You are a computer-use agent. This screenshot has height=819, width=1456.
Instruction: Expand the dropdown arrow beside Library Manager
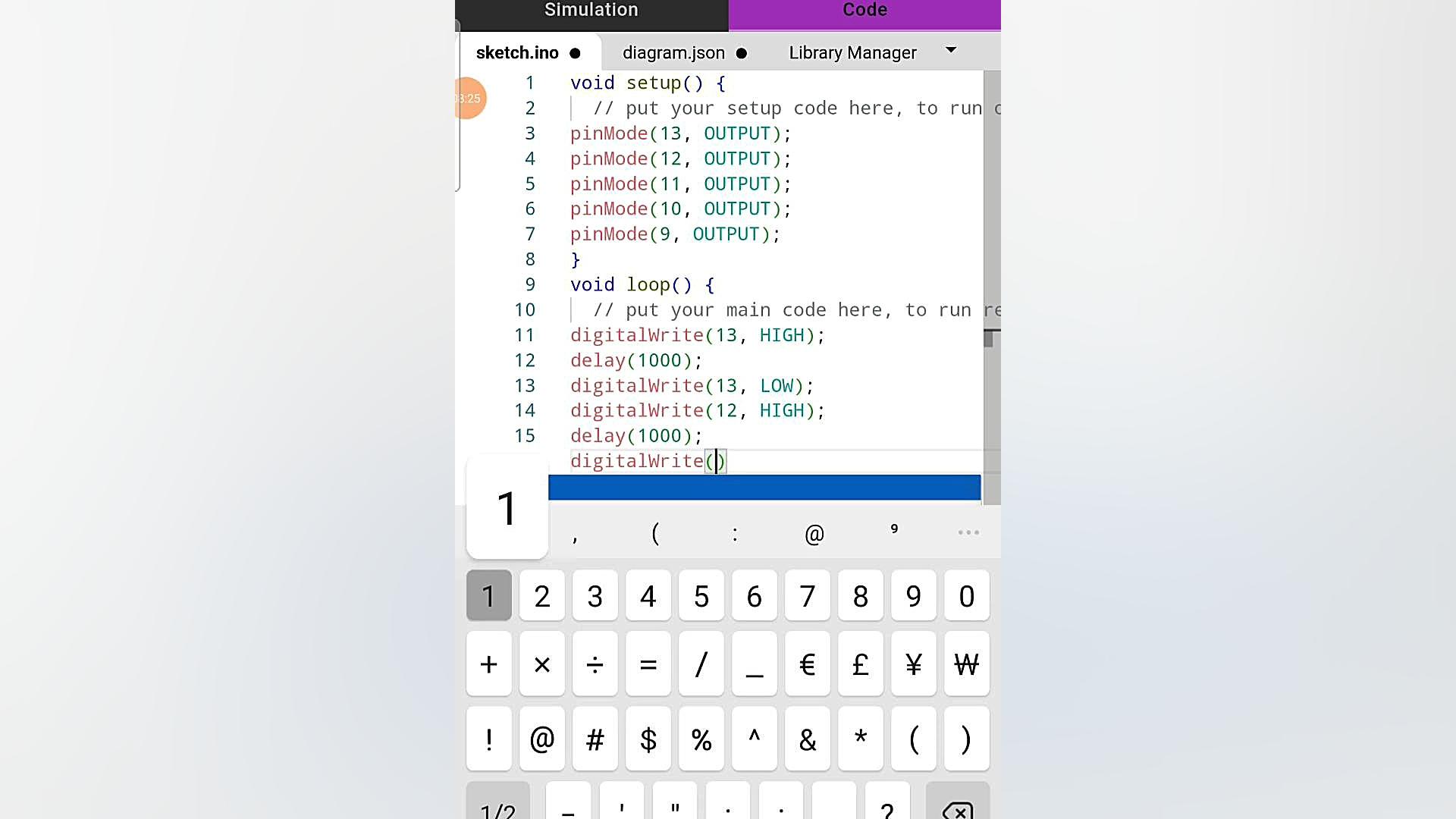coord(951,50)
